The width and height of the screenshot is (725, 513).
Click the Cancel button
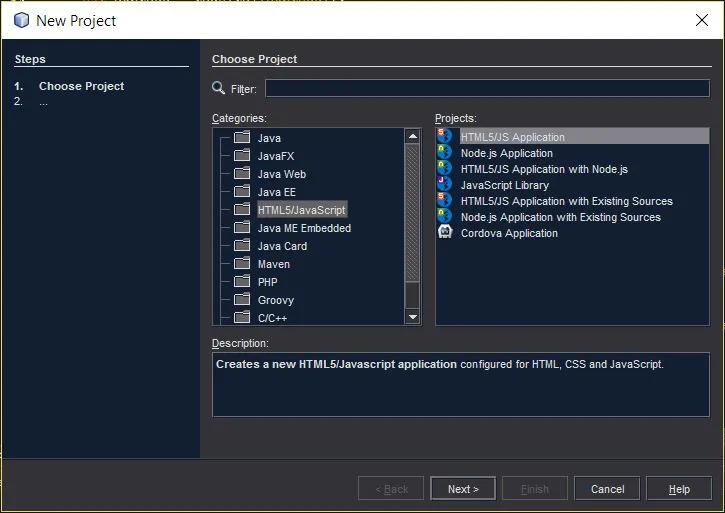point(607,488)
